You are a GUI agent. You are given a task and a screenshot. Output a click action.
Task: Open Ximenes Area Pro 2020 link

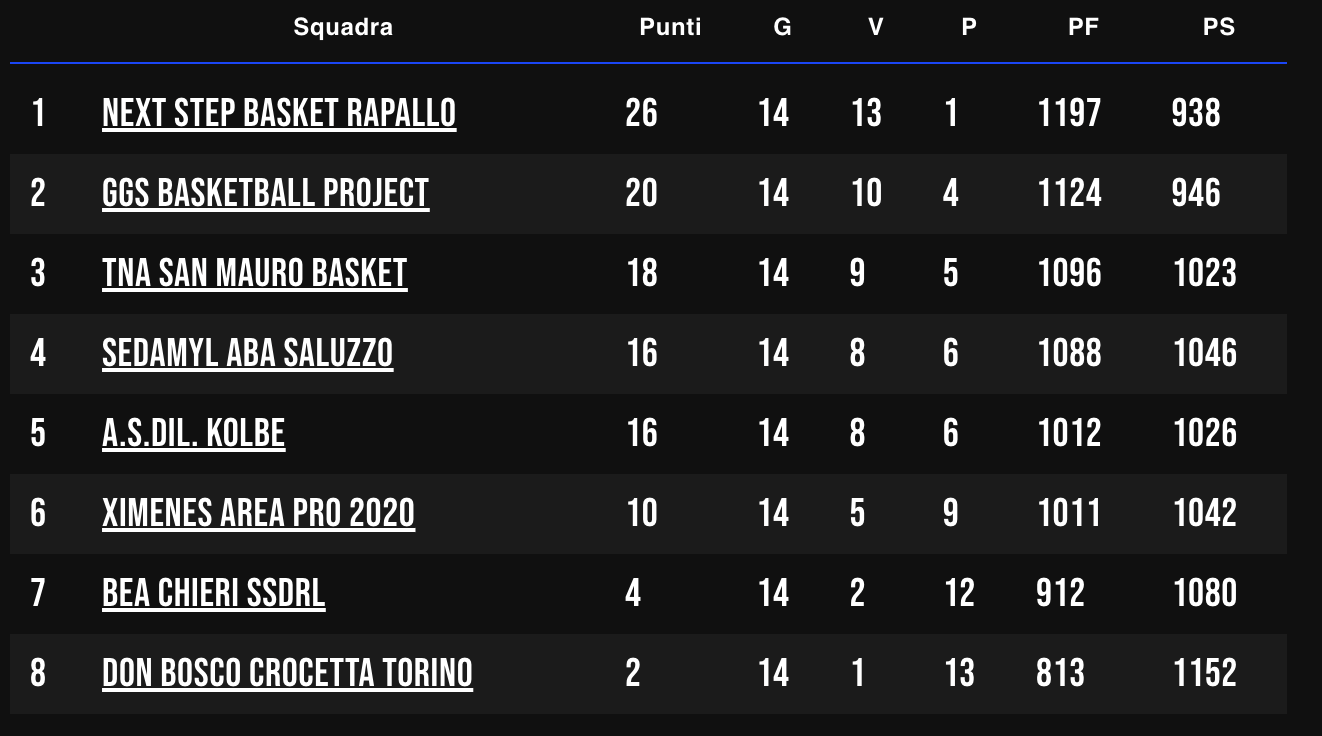click(x=258, y=513)
